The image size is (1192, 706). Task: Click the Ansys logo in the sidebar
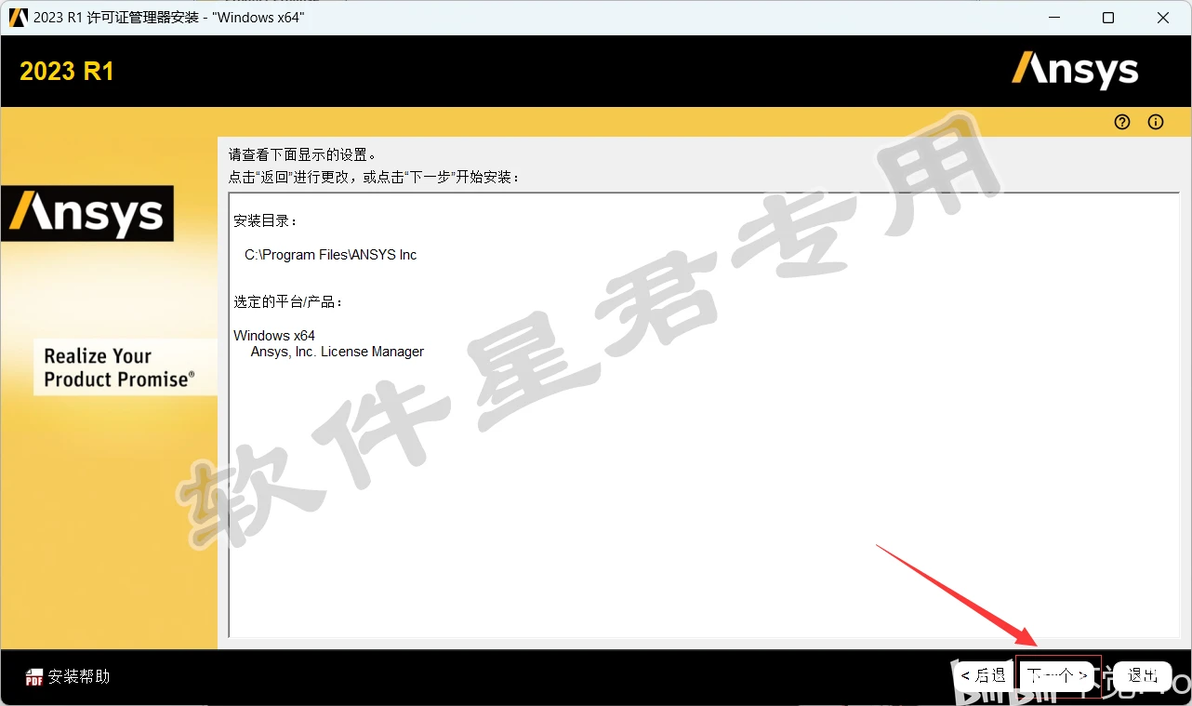[x=87, y=214]
